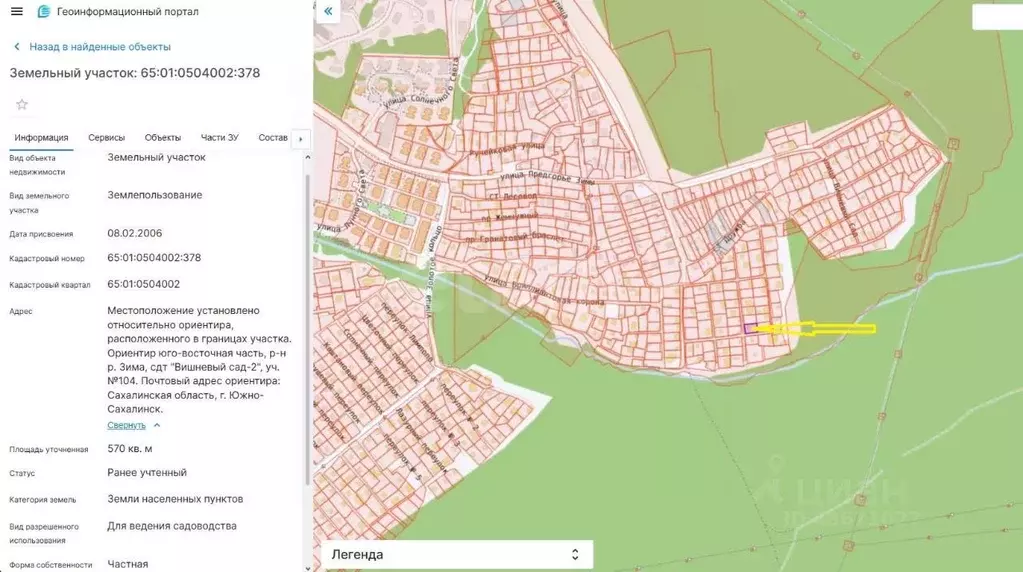Select the Части ЗУ tab

219,138
